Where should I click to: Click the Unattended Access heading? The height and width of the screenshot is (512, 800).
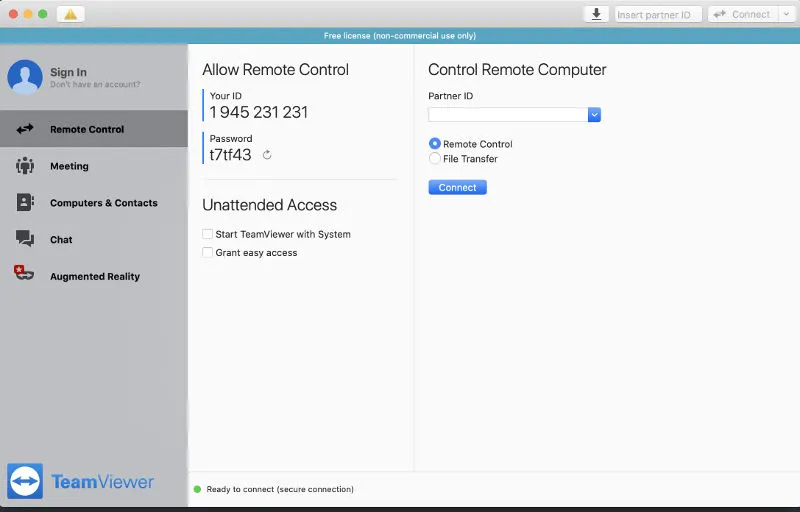pos(269,205)
